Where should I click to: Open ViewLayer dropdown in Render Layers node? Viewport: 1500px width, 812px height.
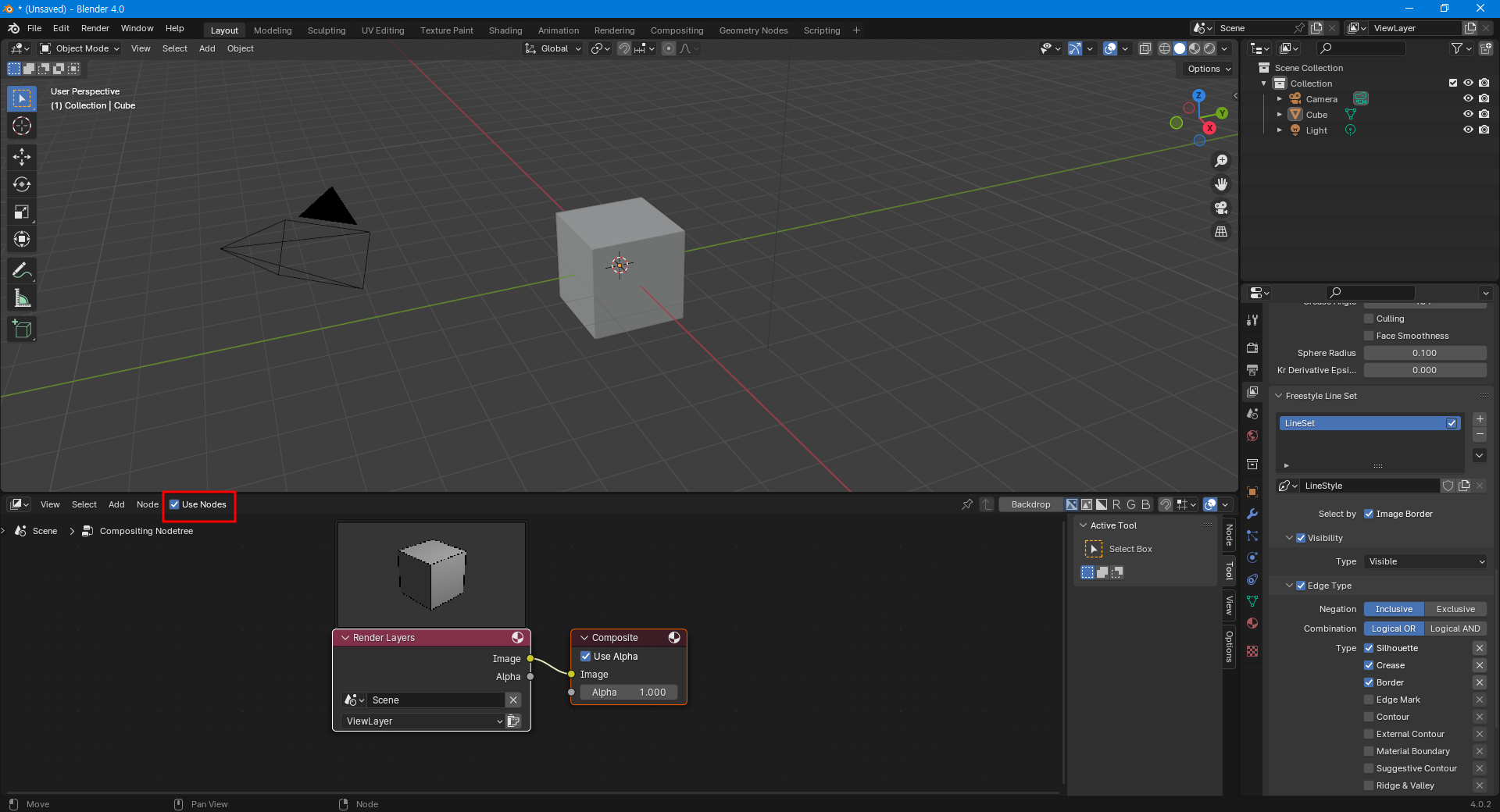423,721
